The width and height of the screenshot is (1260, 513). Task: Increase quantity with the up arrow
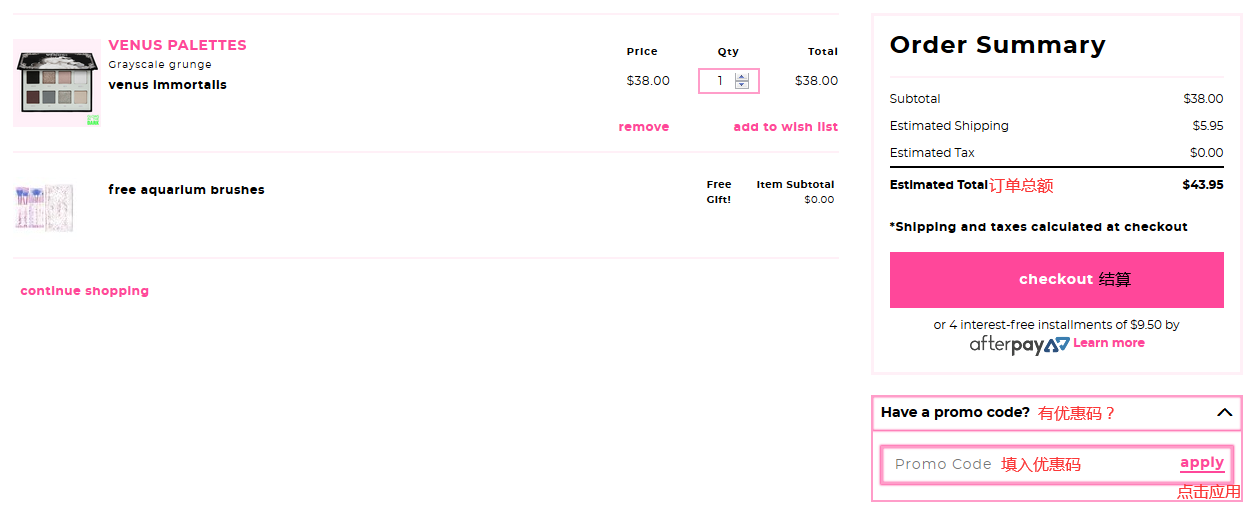(741, 76)
